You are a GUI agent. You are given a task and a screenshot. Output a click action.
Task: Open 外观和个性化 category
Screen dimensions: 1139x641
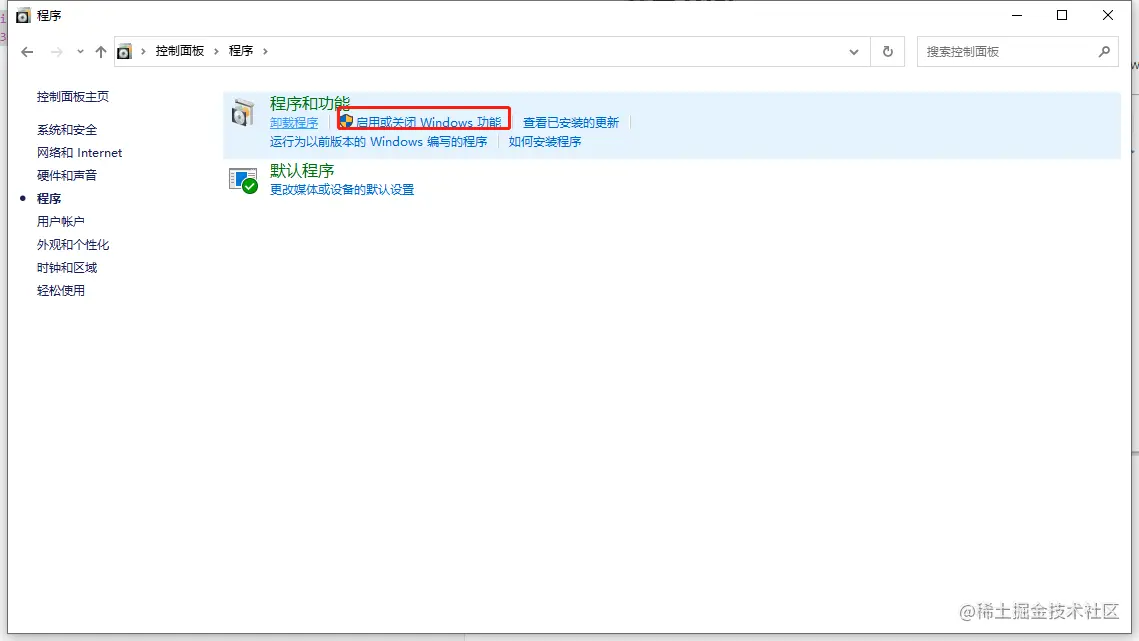tap(73, 245)
